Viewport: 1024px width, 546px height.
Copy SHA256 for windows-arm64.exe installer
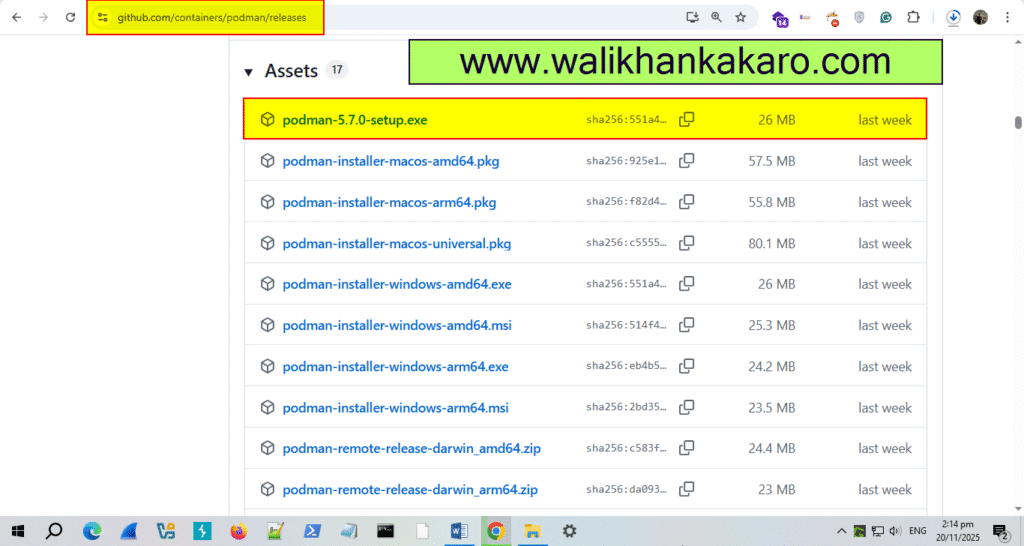point(686,366)
